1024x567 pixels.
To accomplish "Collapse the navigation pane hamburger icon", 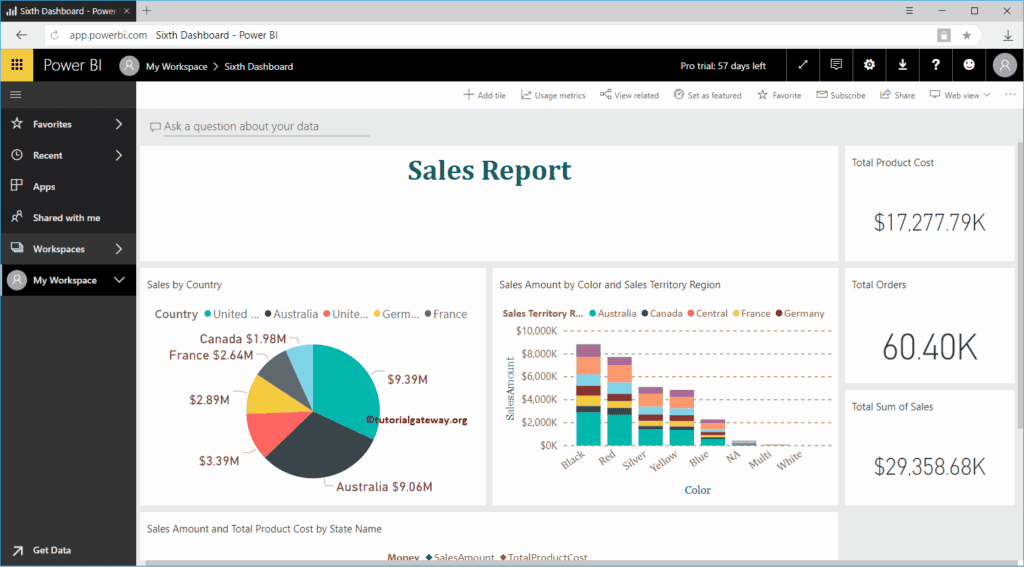I will (16, 95).
